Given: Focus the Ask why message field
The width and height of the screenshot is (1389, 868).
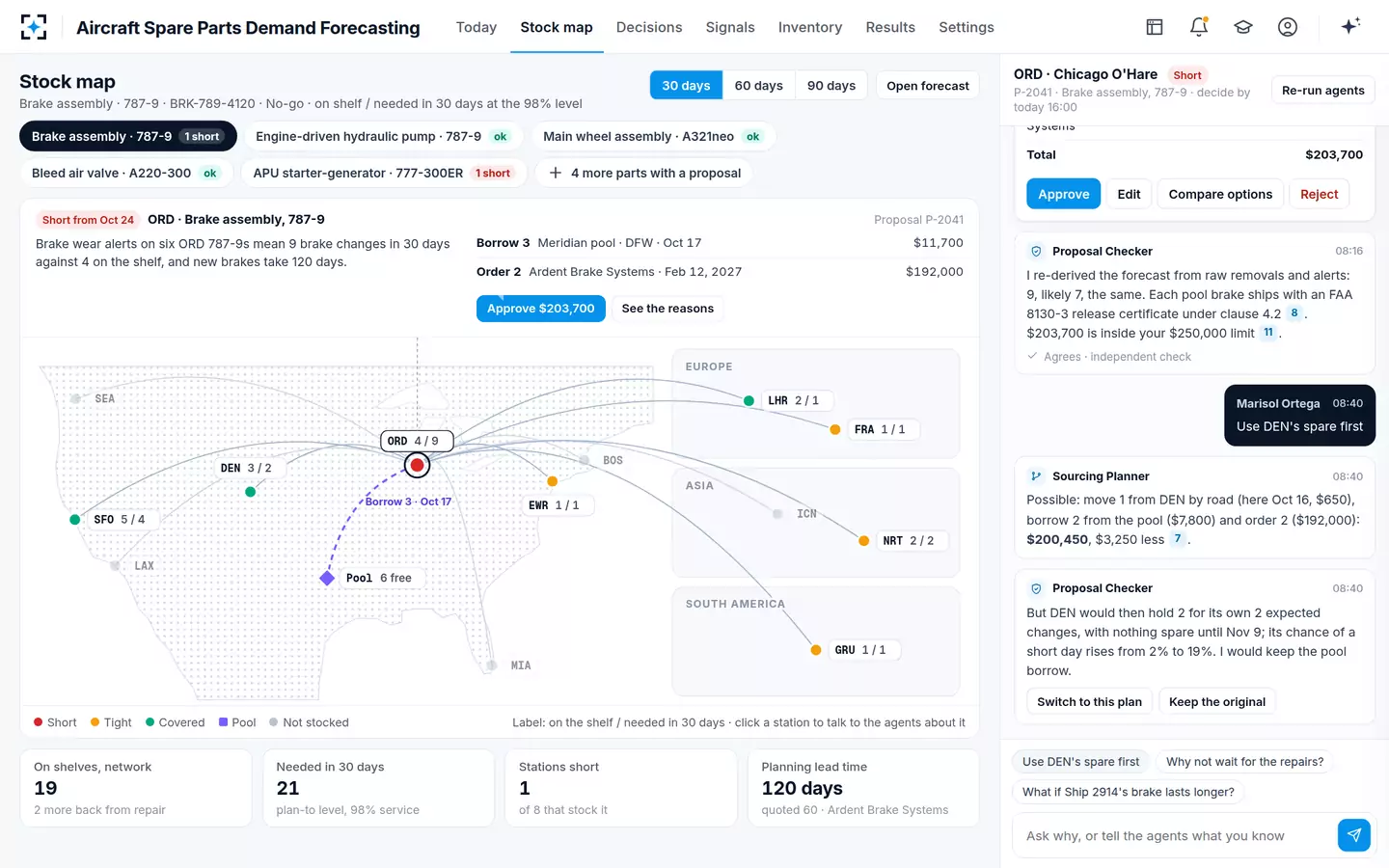Looking at the screenshot, I should [1173, 835].
